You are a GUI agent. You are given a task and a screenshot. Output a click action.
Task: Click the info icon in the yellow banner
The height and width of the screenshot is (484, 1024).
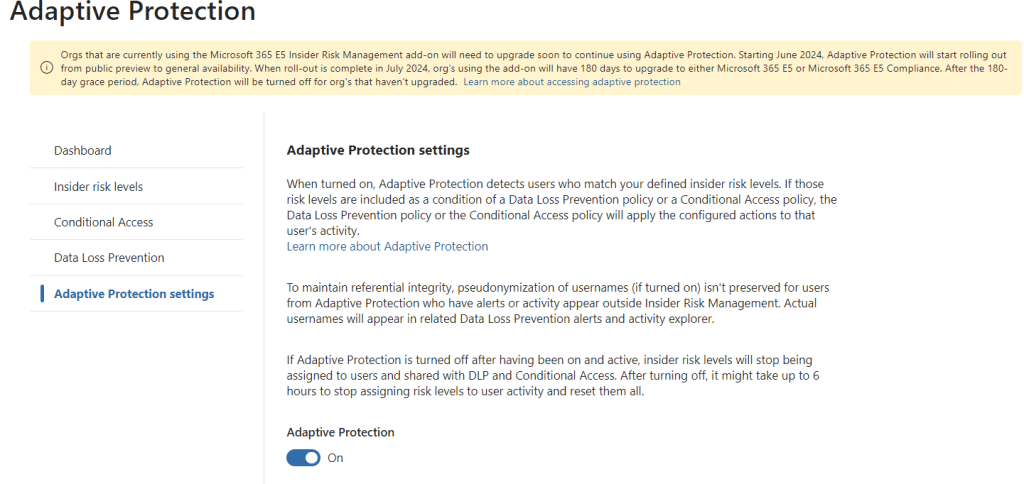click(x=46, y=68)
